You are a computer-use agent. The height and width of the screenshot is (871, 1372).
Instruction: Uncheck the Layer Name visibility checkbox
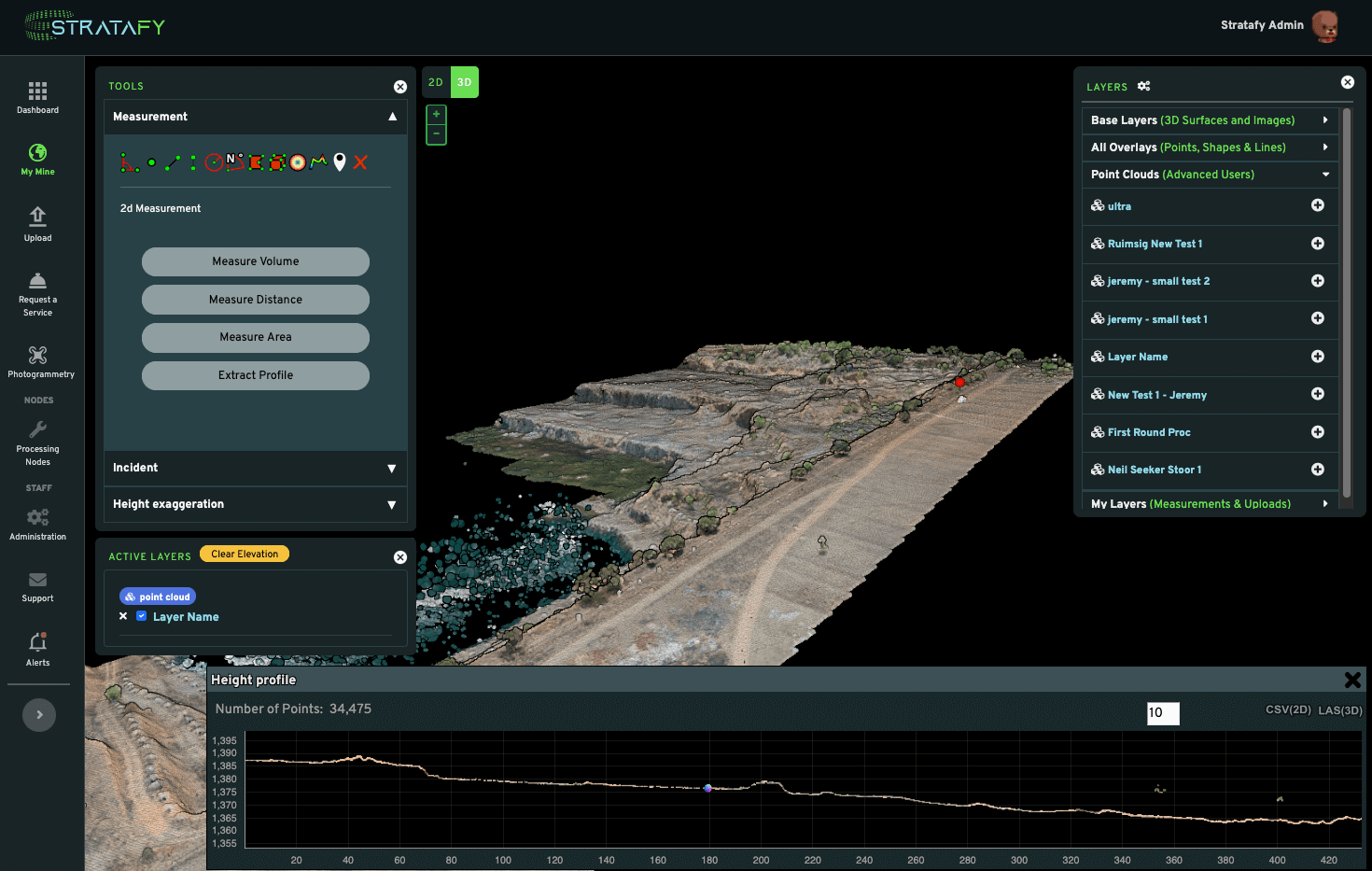click(142, 616)
